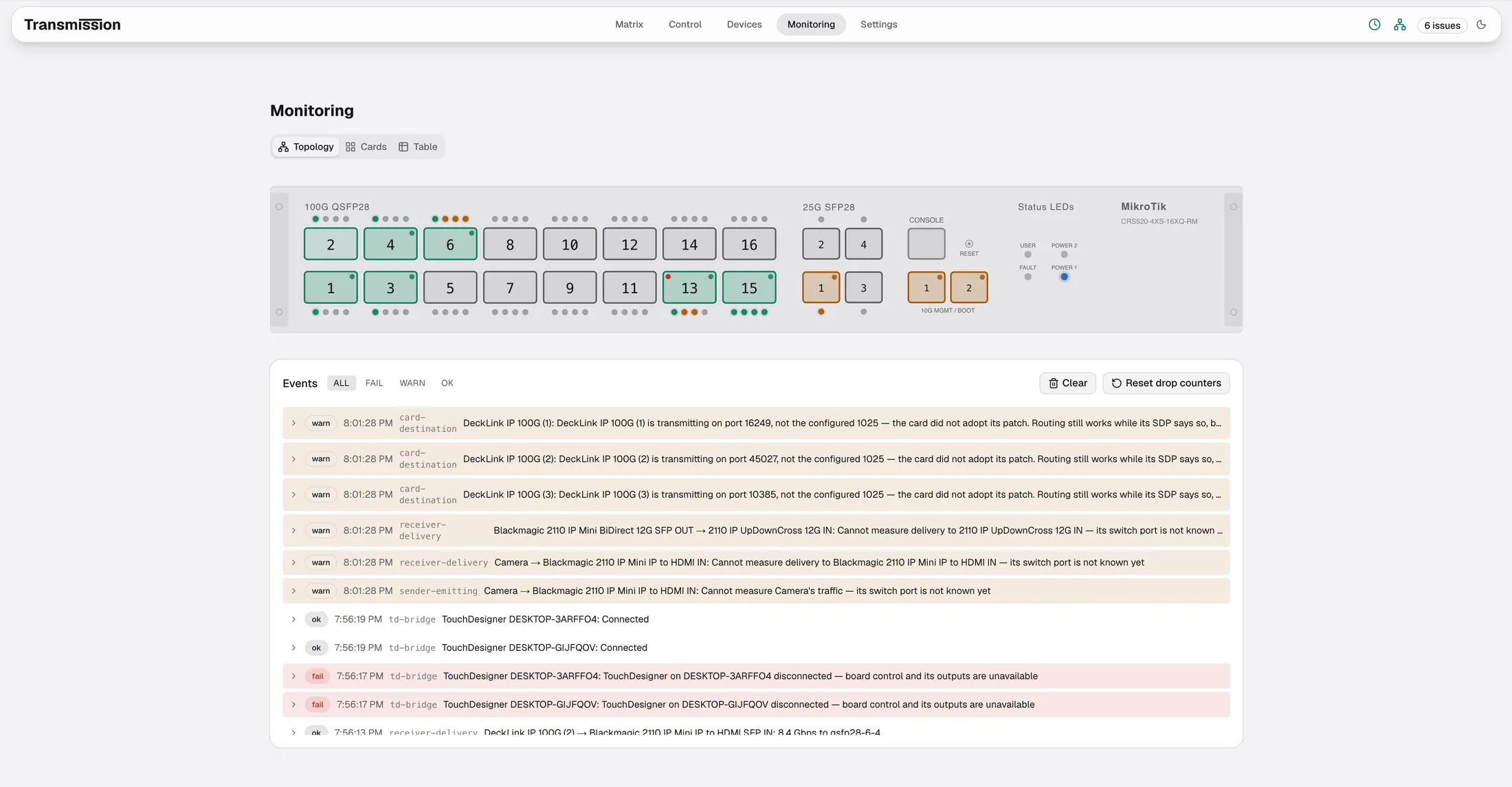This screenshot has width=1512, height=787.
Task: Filter events by FAIL
Action: coord(374,383)
